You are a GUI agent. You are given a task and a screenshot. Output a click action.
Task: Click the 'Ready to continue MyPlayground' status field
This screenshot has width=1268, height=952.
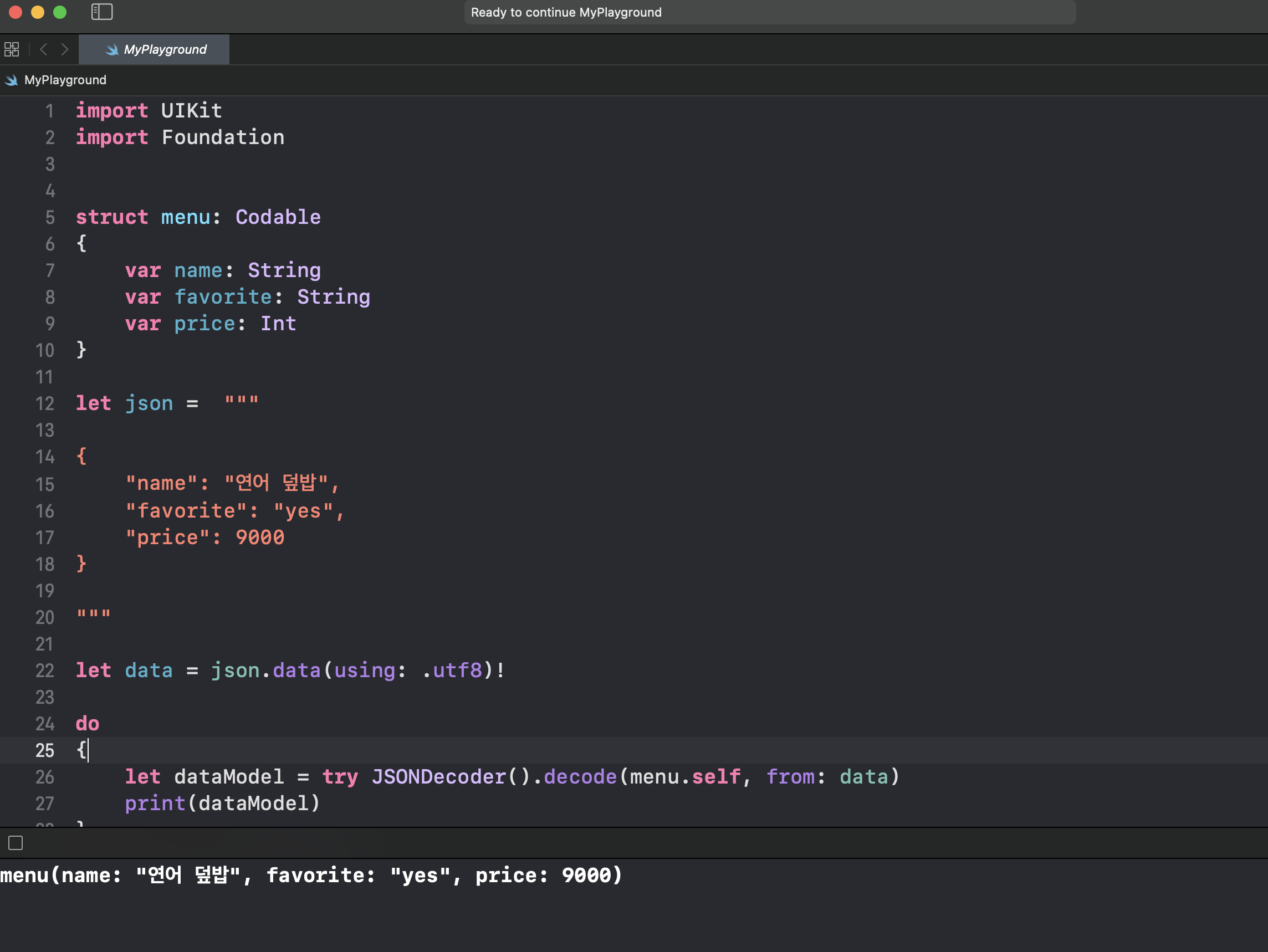pos(769,13)
